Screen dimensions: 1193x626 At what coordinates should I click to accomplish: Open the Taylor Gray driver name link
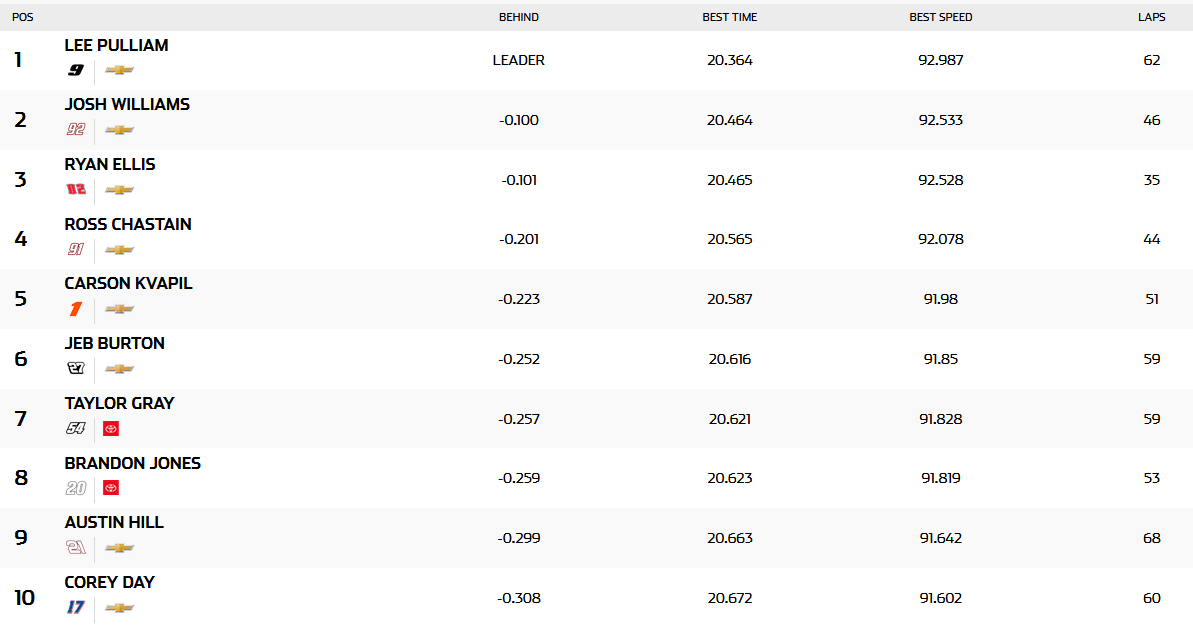pos(119,403)
